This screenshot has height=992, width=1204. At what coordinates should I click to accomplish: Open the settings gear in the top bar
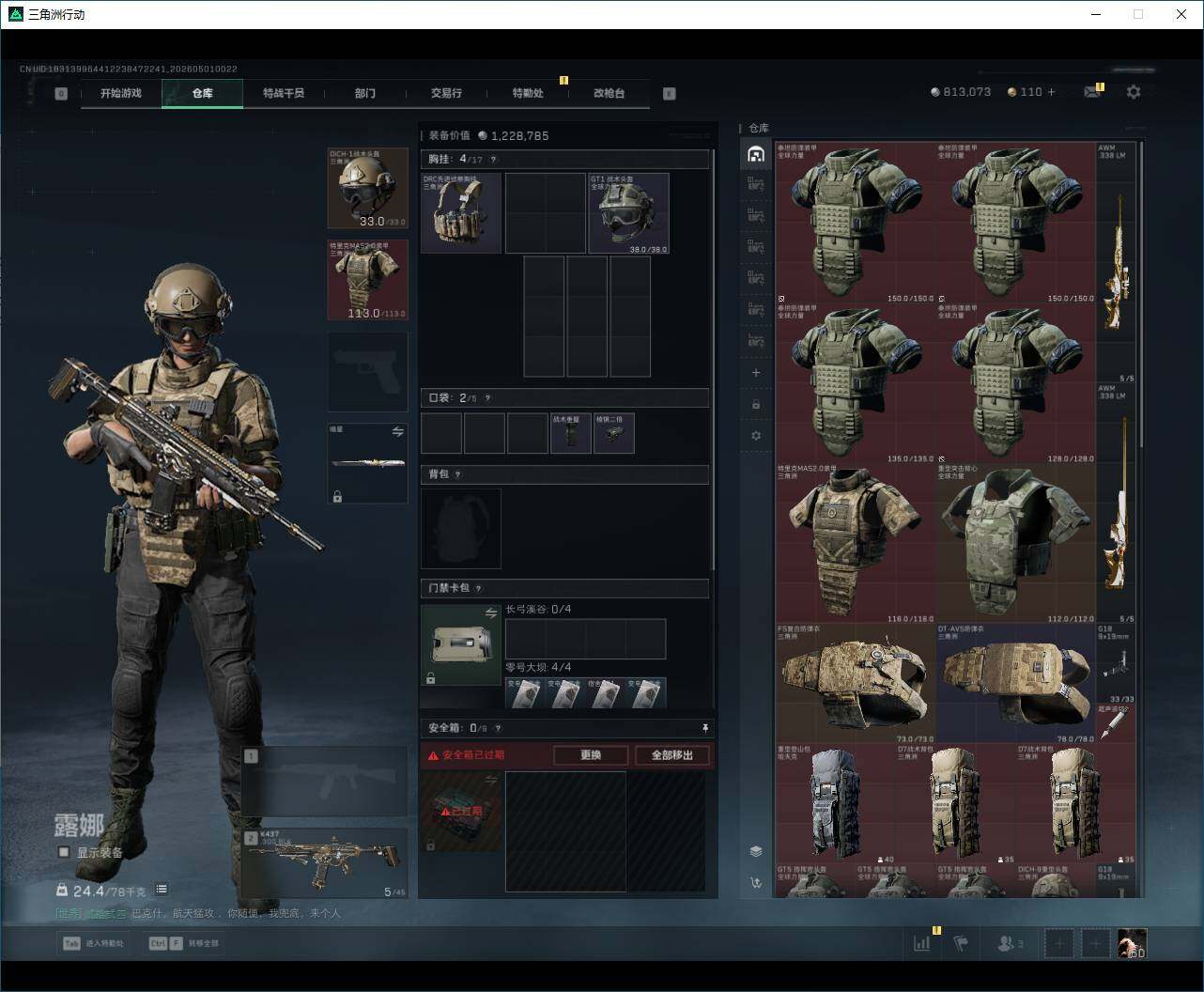(1134, 92)
